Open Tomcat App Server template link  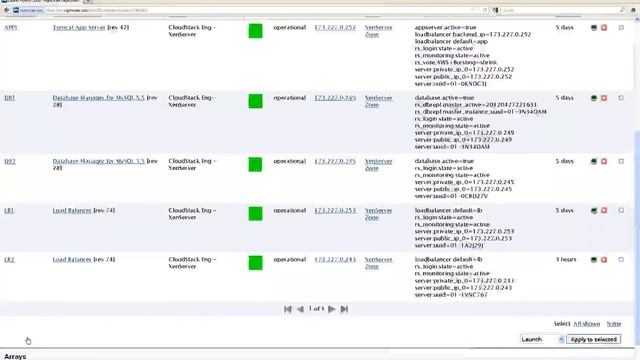point(79,27)
